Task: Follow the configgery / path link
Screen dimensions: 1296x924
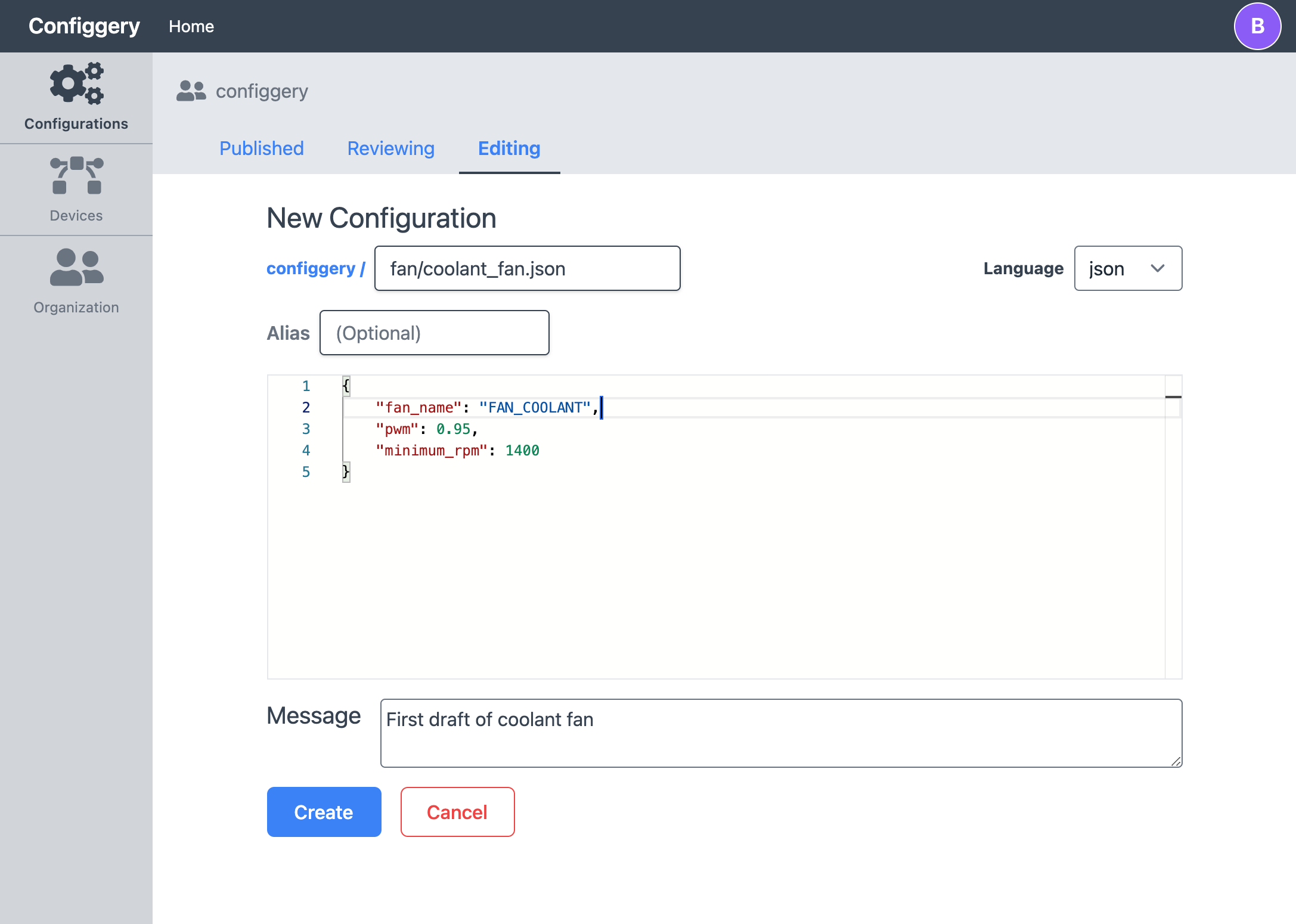Action: tap(315, 269)
